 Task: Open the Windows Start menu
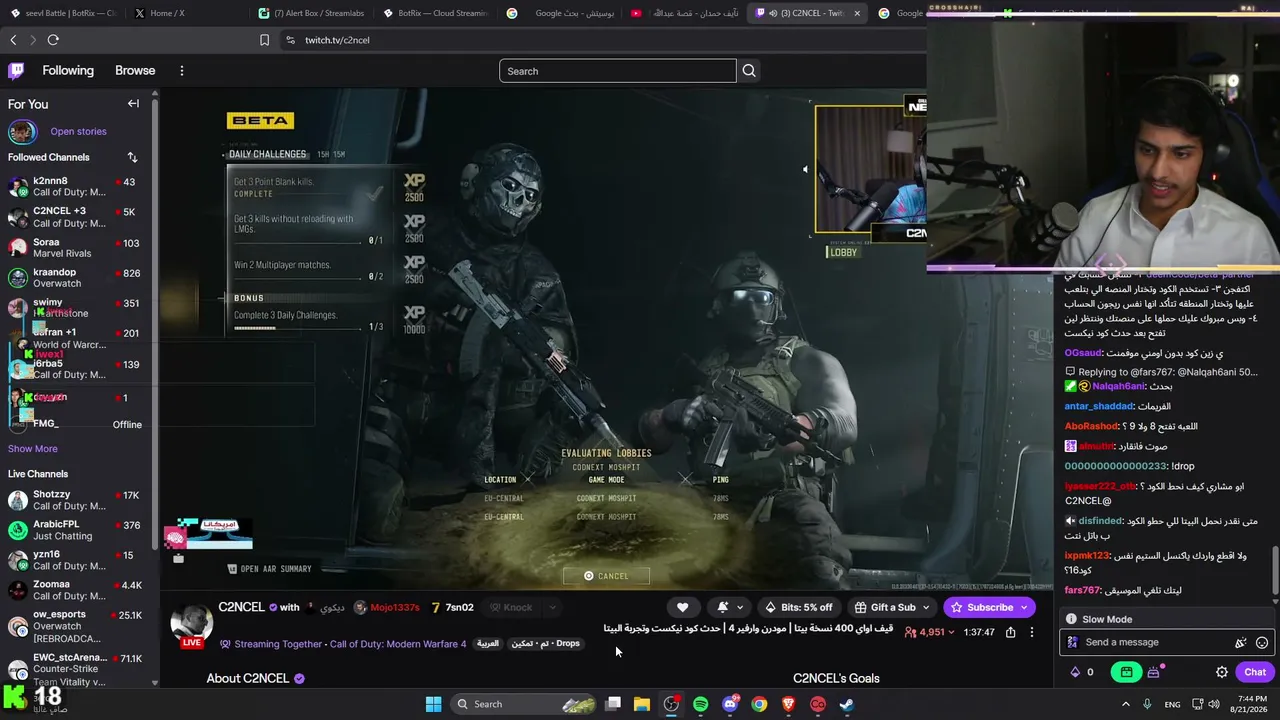pyautogui.click(x=433, y=704)
